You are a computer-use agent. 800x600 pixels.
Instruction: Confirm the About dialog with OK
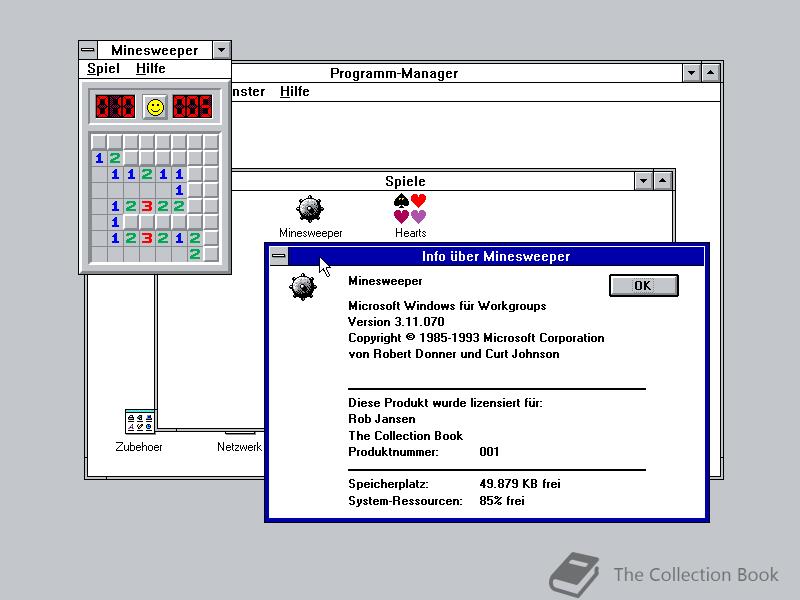pos(643,285)
